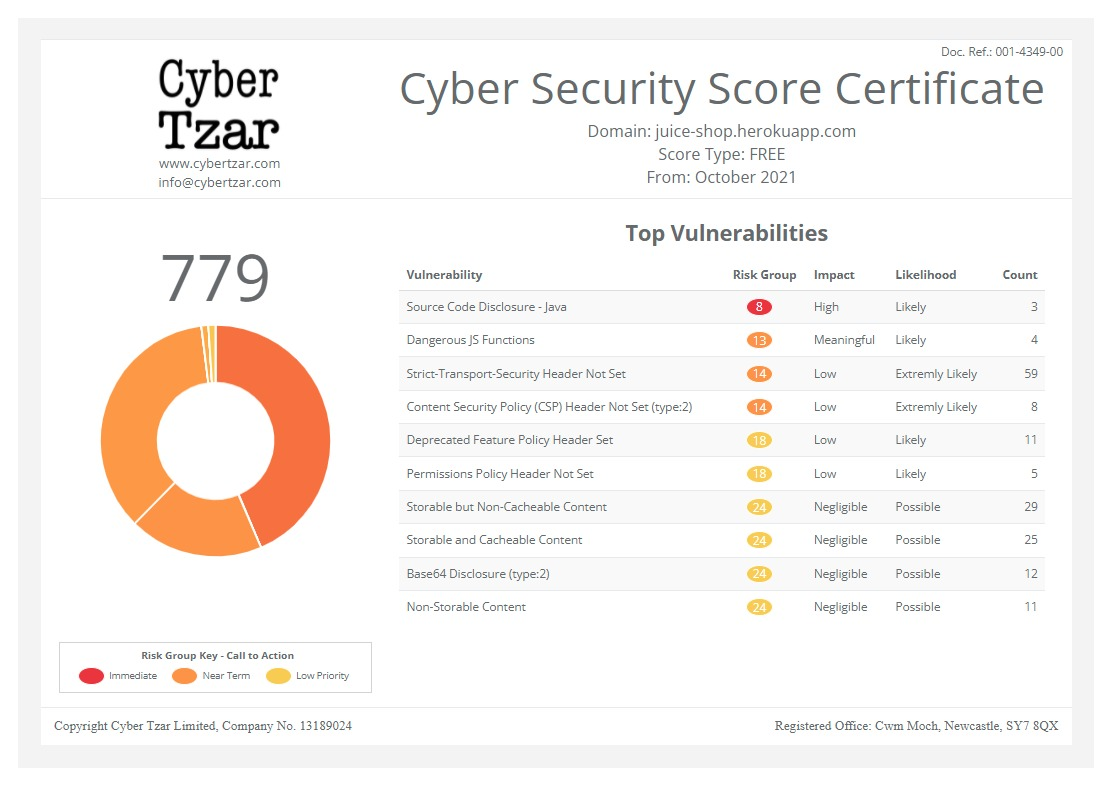
Task: Open the Risk Group Key panel
Action: pos(215,666)
